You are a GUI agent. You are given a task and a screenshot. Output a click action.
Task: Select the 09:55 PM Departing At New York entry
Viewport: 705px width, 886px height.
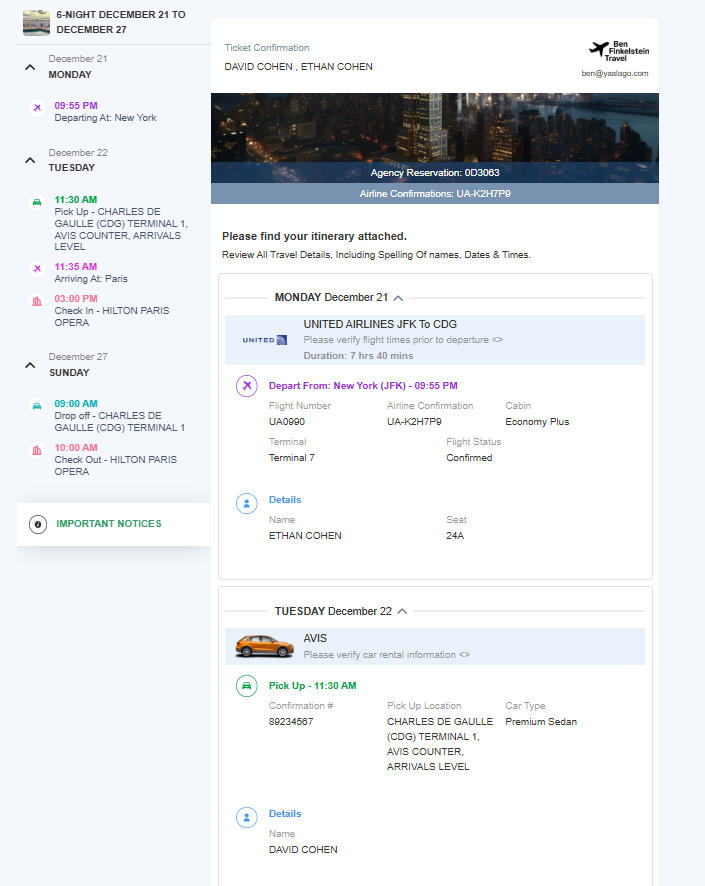[x=105, y=112]
